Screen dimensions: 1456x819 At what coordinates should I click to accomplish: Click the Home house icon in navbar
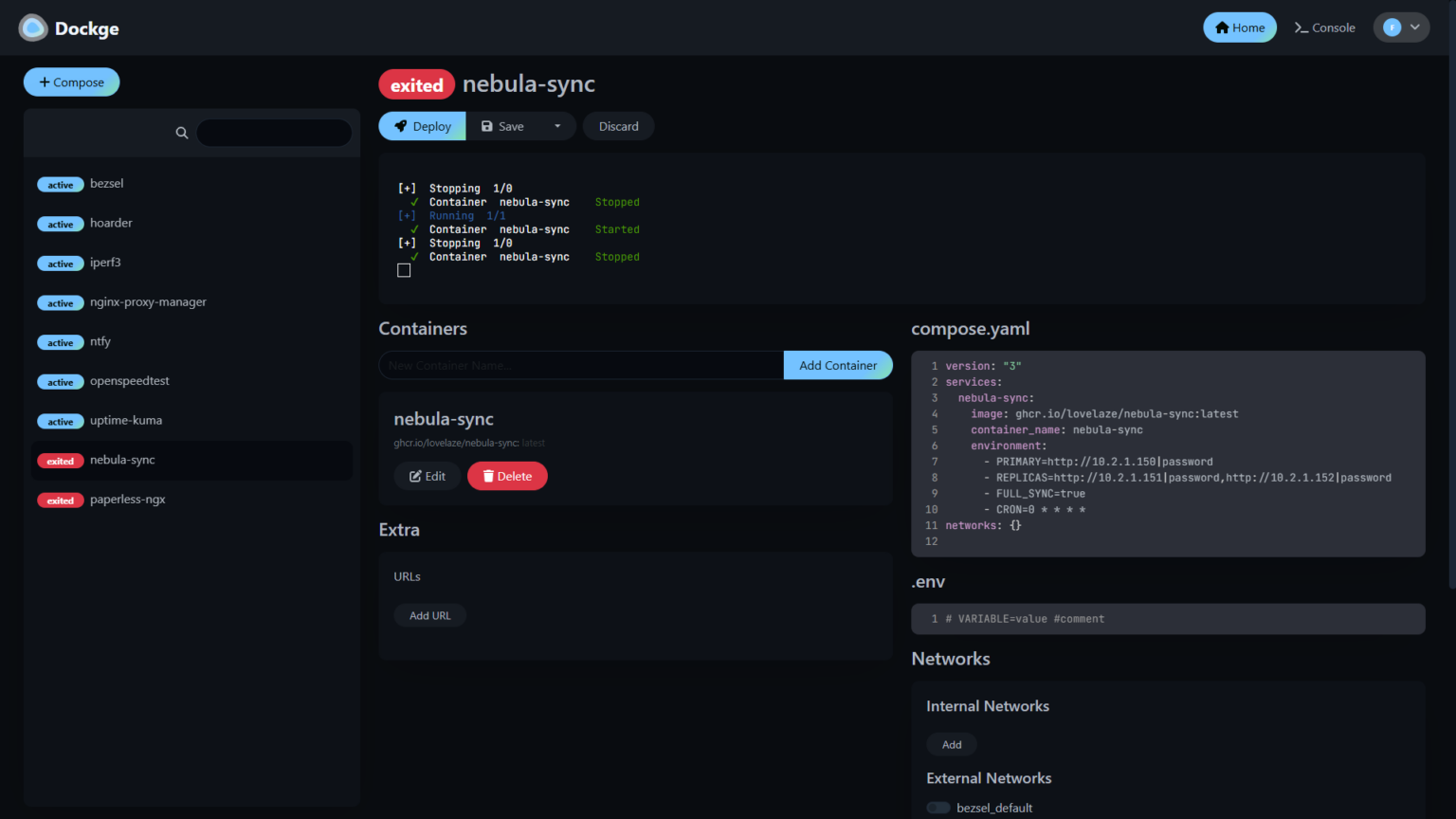point(1222,27)
